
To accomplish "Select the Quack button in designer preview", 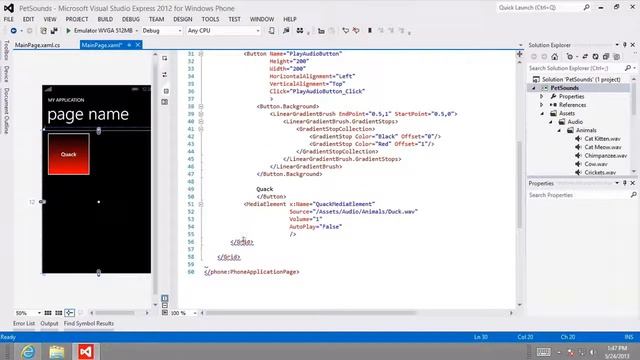I will (x=69, y=154).
